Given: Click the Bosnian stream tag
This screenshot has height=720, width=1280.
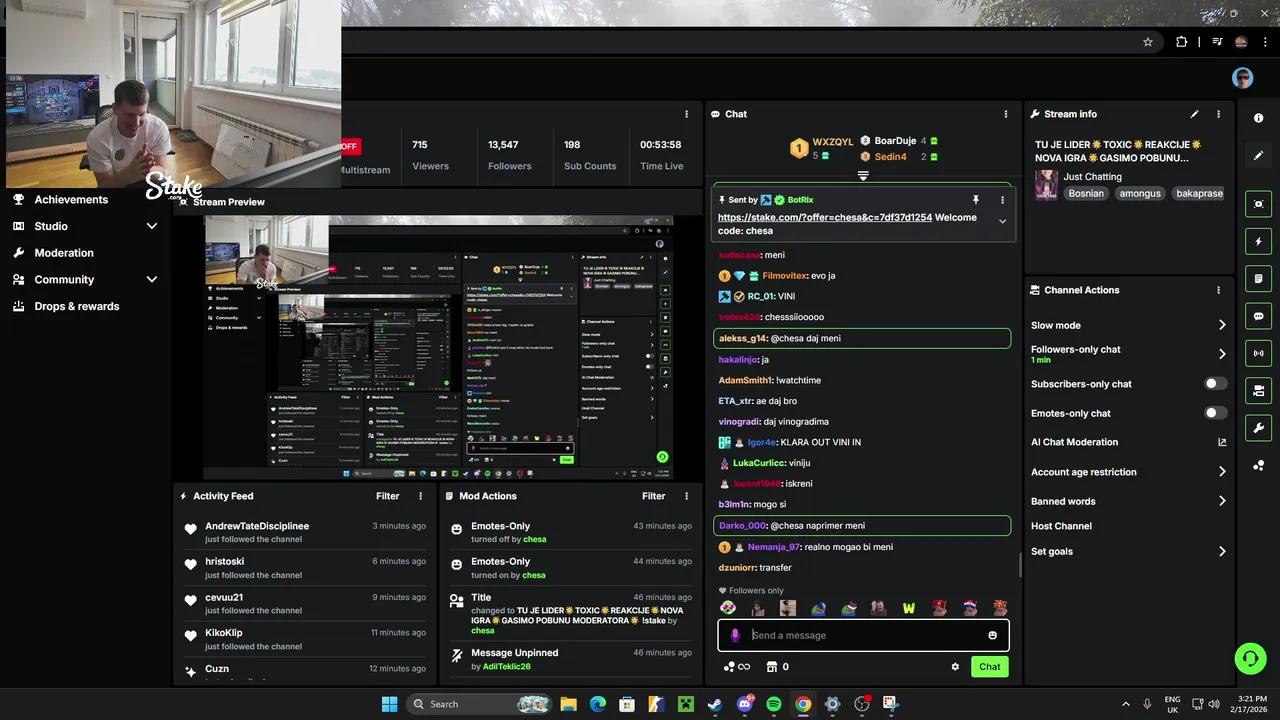Looking at the screenshot, I should pyautogui.click(x=1086, y=193).
